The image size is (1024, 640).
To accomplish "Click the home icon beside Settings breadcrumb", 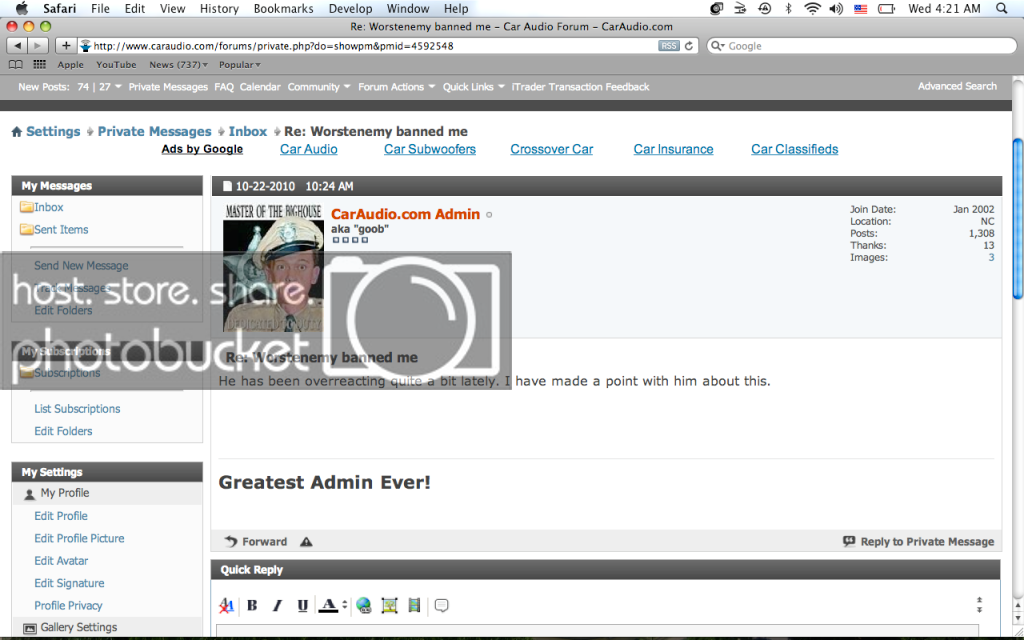I will click(17, 132).
